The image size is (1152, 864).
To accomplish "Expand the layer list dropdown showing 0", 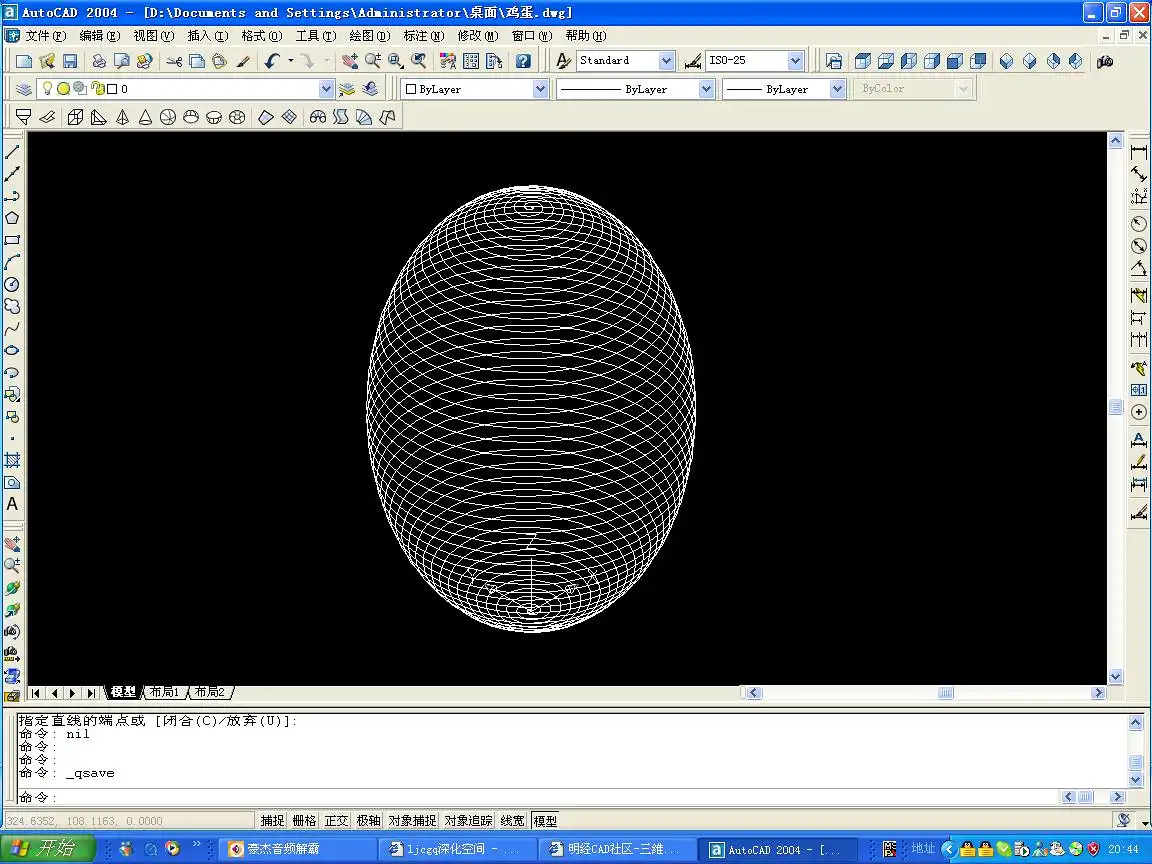I will 326,89.
